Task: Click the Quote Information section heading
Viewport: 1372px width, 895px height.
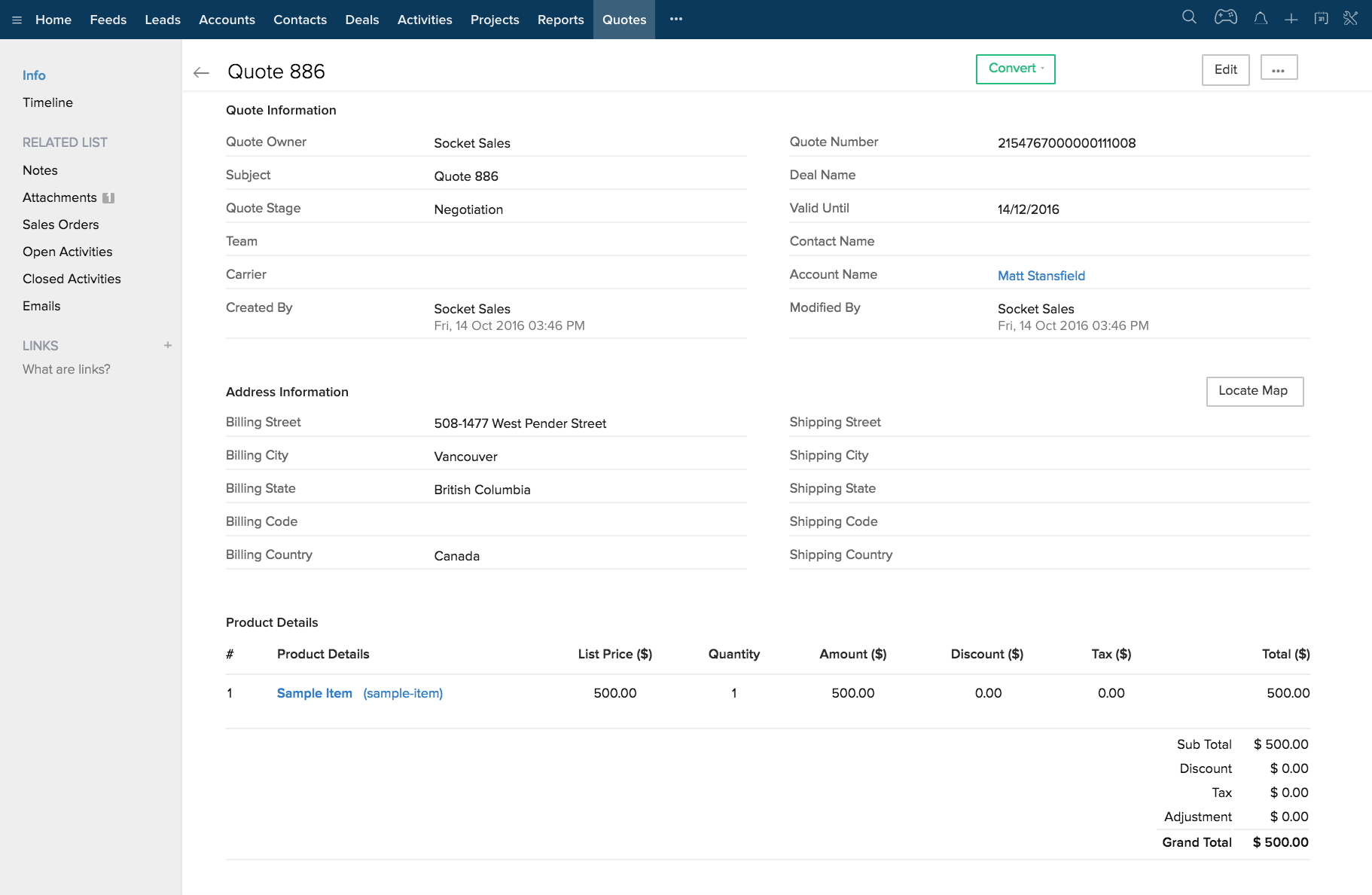Action: (281, 110)
